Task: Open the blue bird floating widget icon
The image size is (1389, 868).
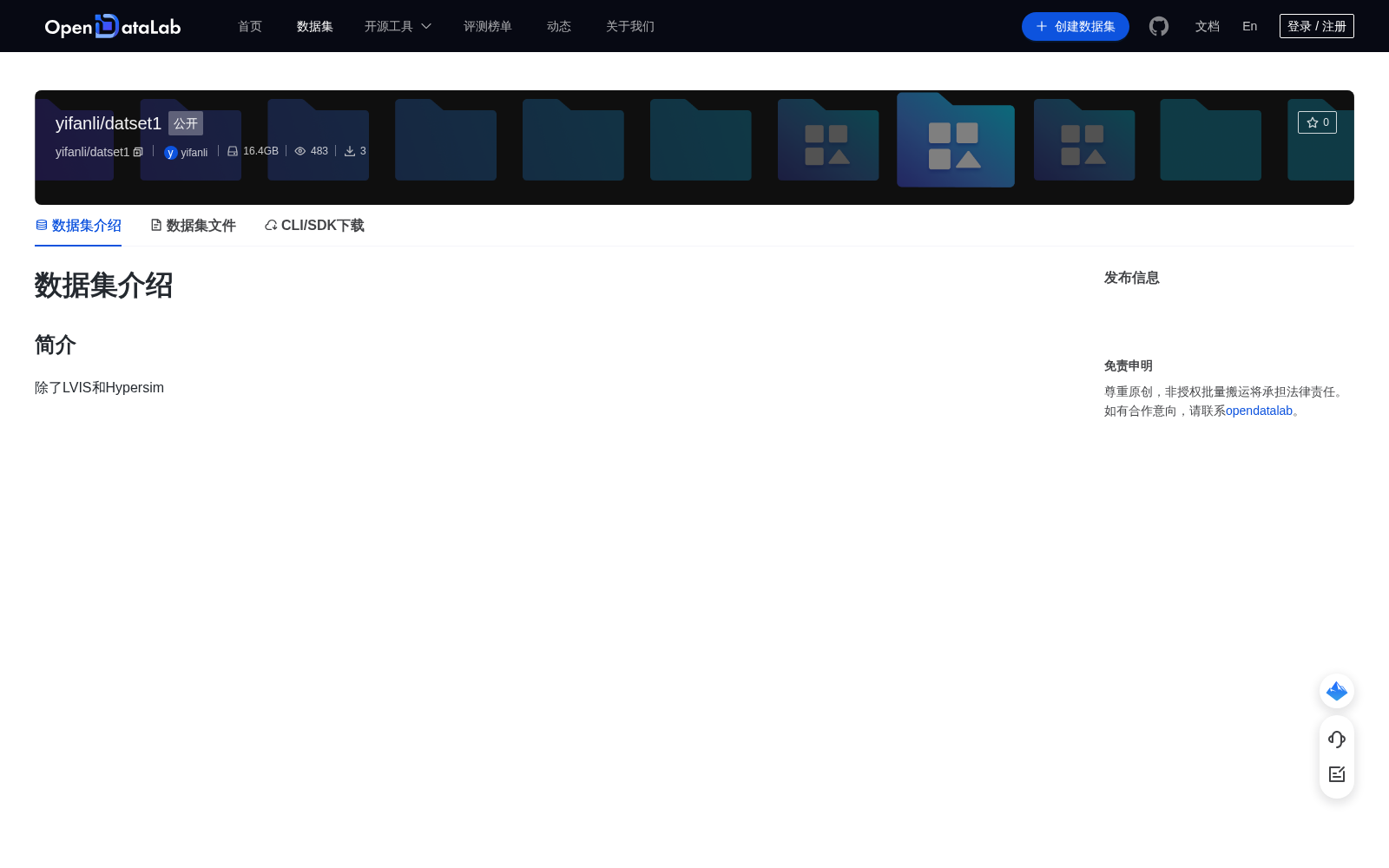Action: (1337, 691)
